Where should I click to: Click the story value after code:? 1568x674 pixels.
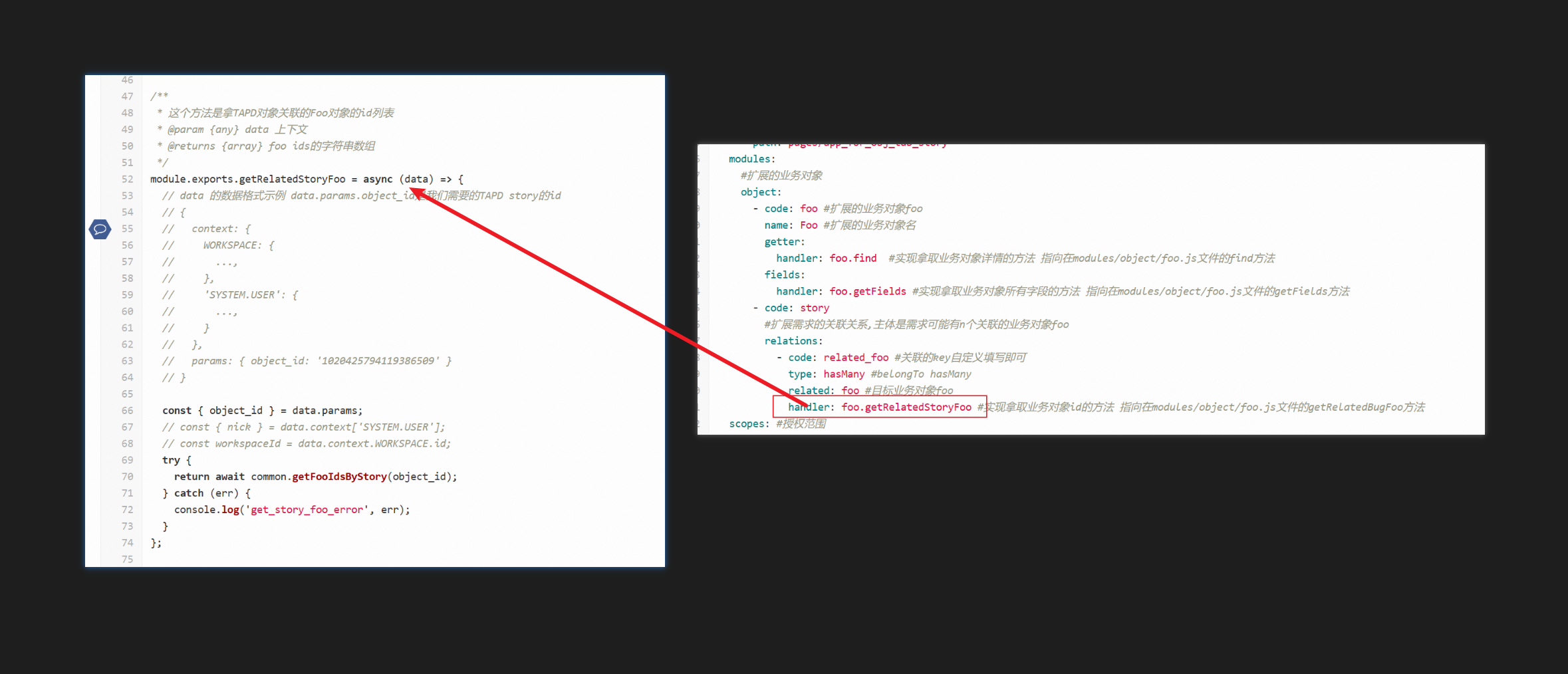coord(814,308)
